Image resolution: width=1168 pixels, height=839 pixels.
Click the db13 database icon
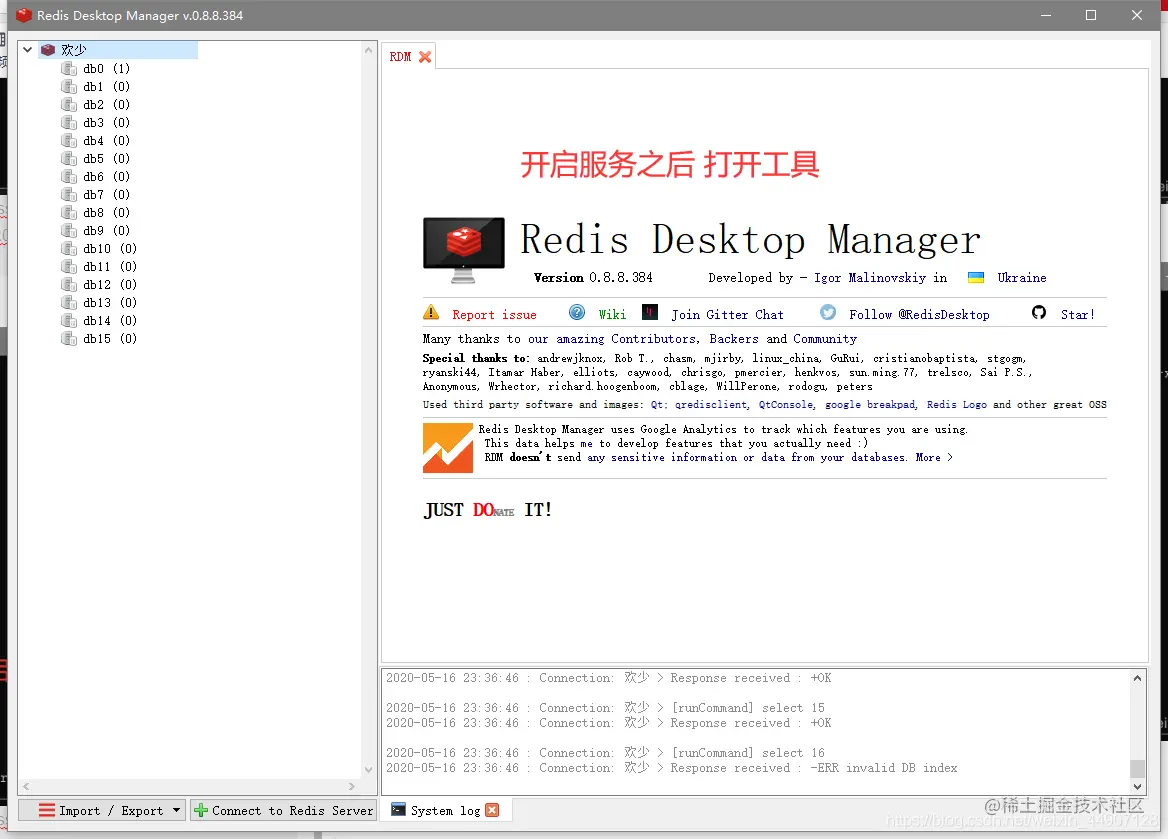coord(69,303)
